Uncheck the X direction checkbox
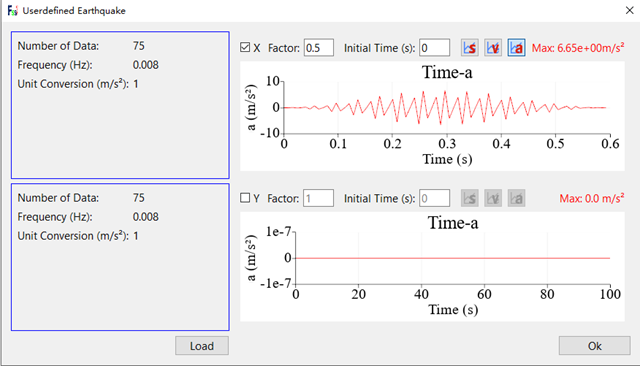This screenshot has width=640, height=366. [245, 47]
